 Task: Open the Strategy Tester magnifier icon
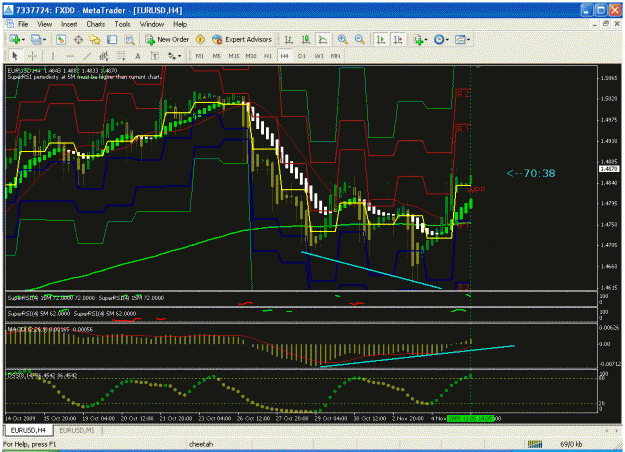tap(129, 39)
